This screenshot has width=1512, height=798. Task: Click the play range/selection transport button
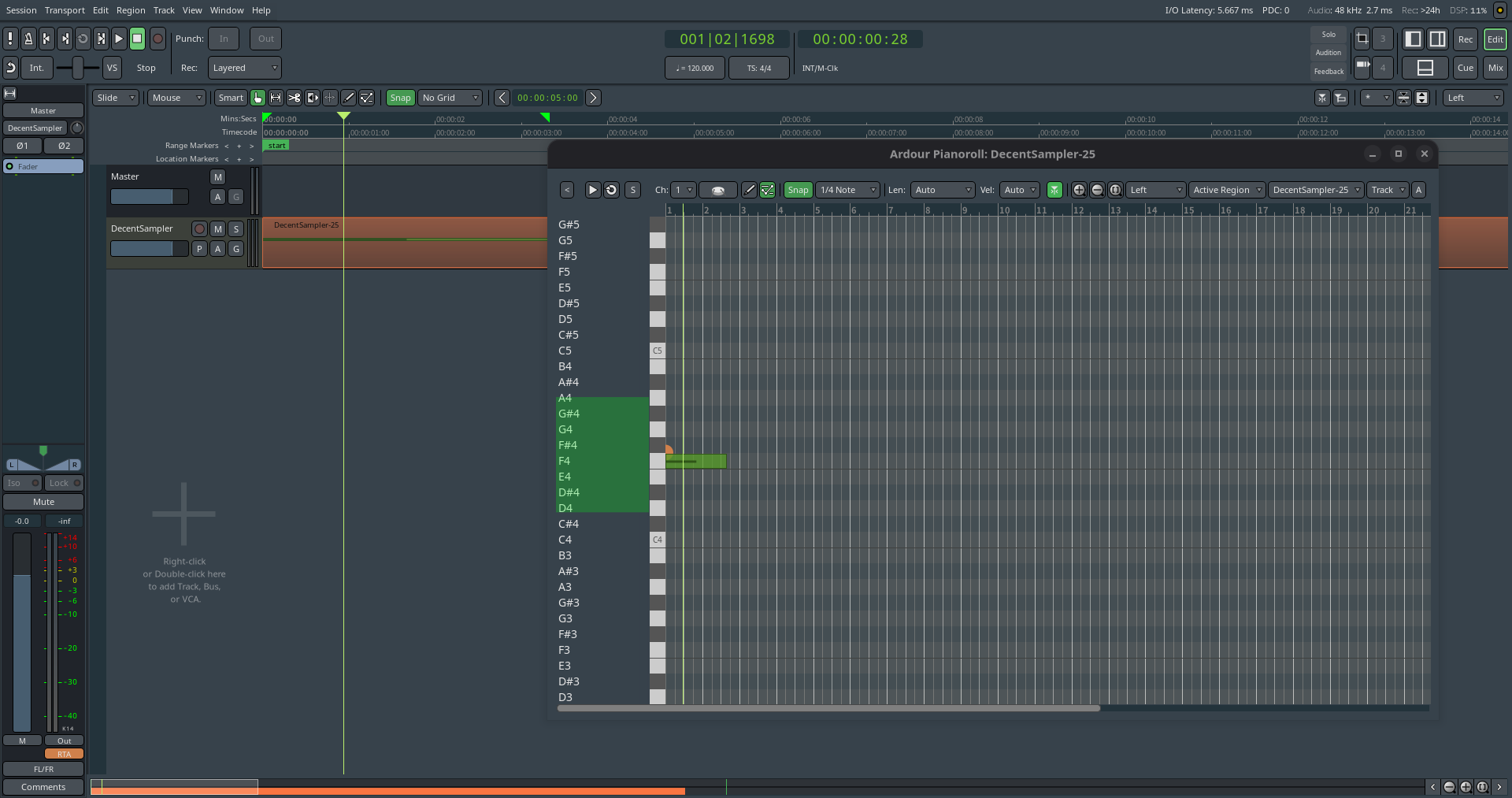click(x=101, y=39)
